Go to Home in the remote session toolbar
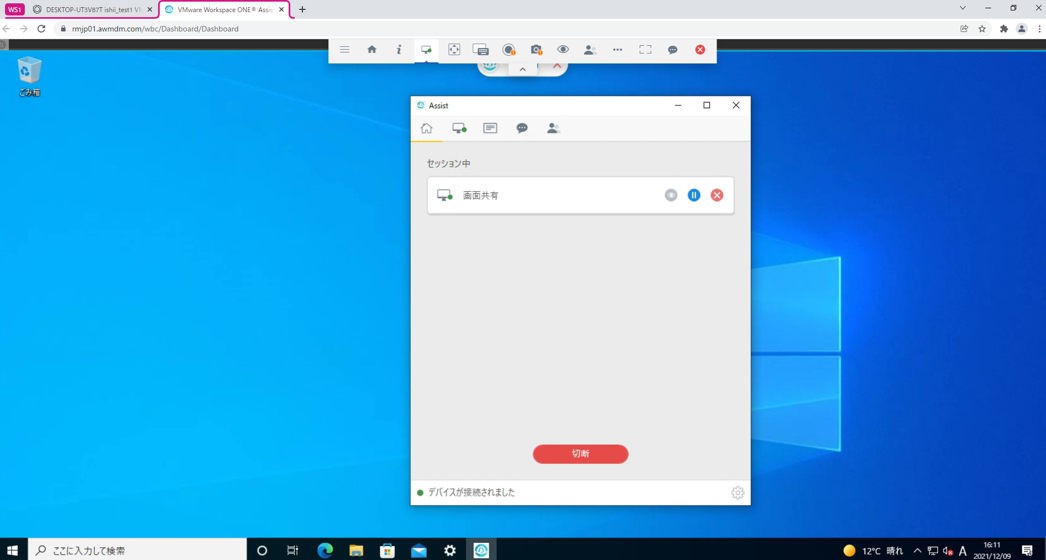The image size is (1046, 560). tap(372, 49)
